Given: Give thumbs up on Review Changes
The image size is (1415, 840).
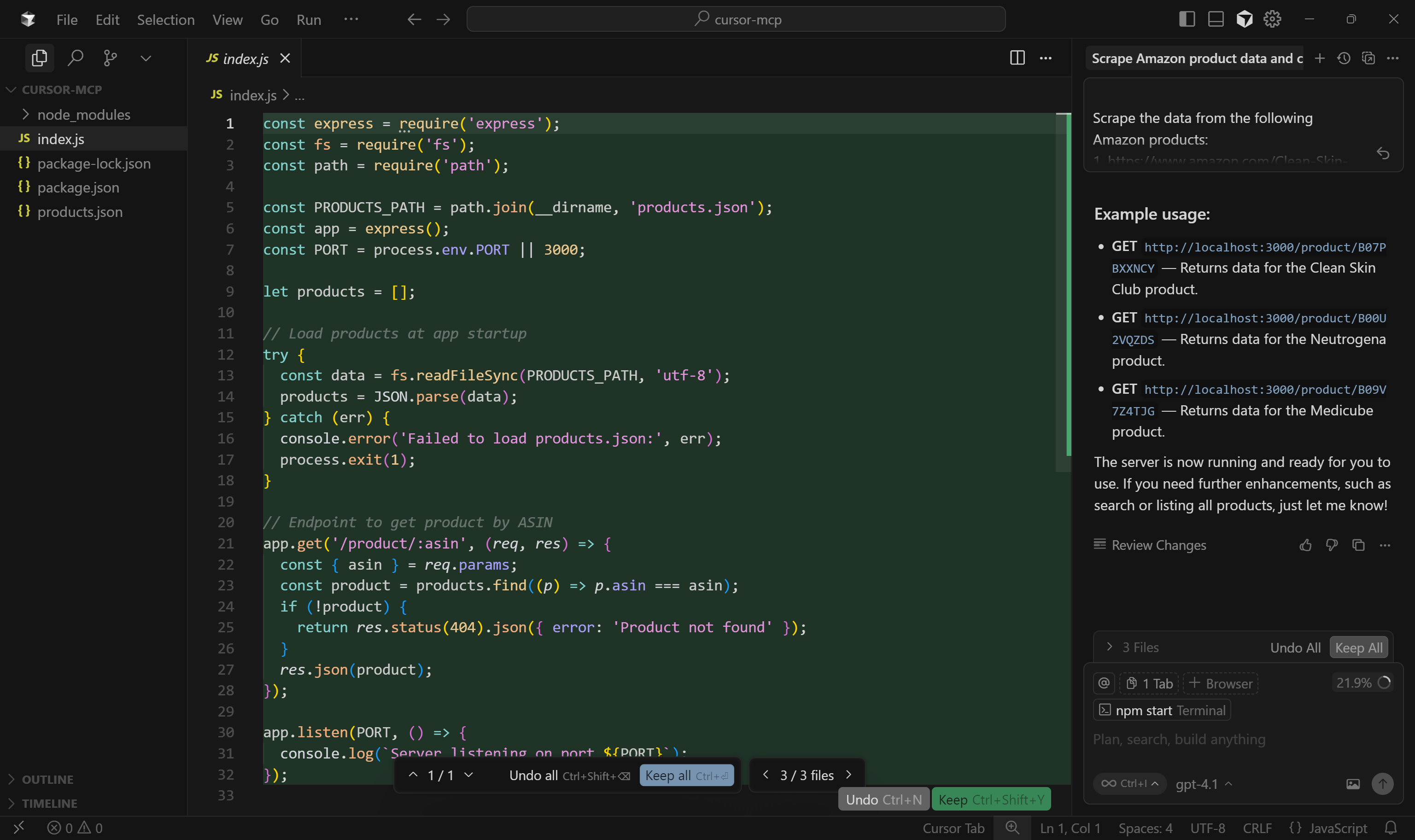Looking at the screenshot, I should (x=1306, y=545).
